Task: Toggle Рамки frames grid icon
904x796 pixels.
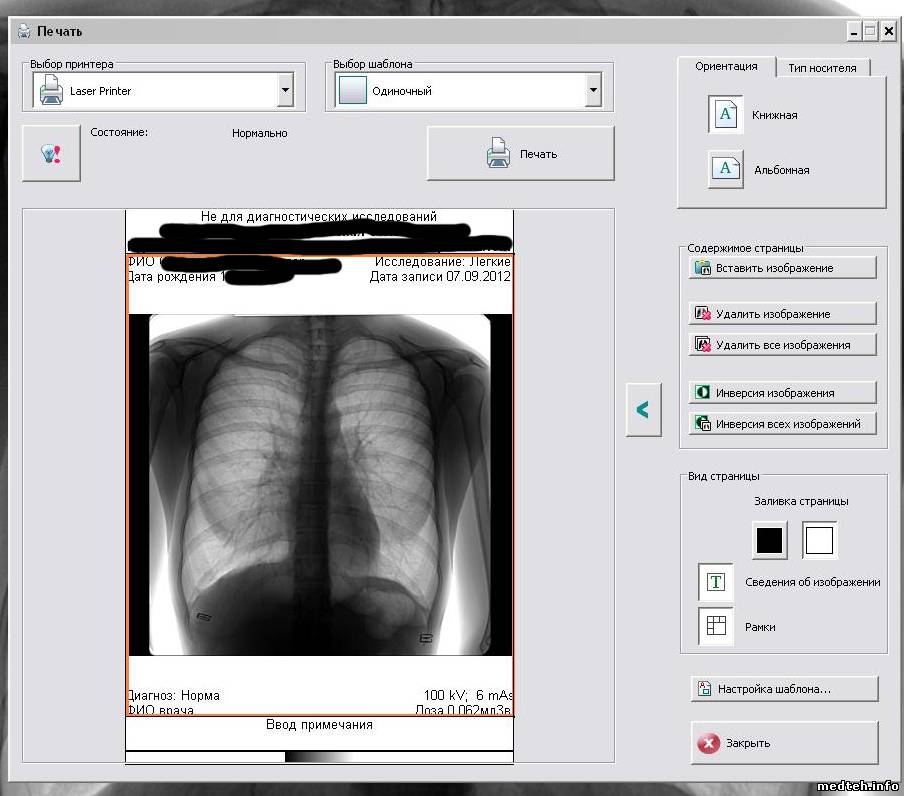Action: (716, 626)
